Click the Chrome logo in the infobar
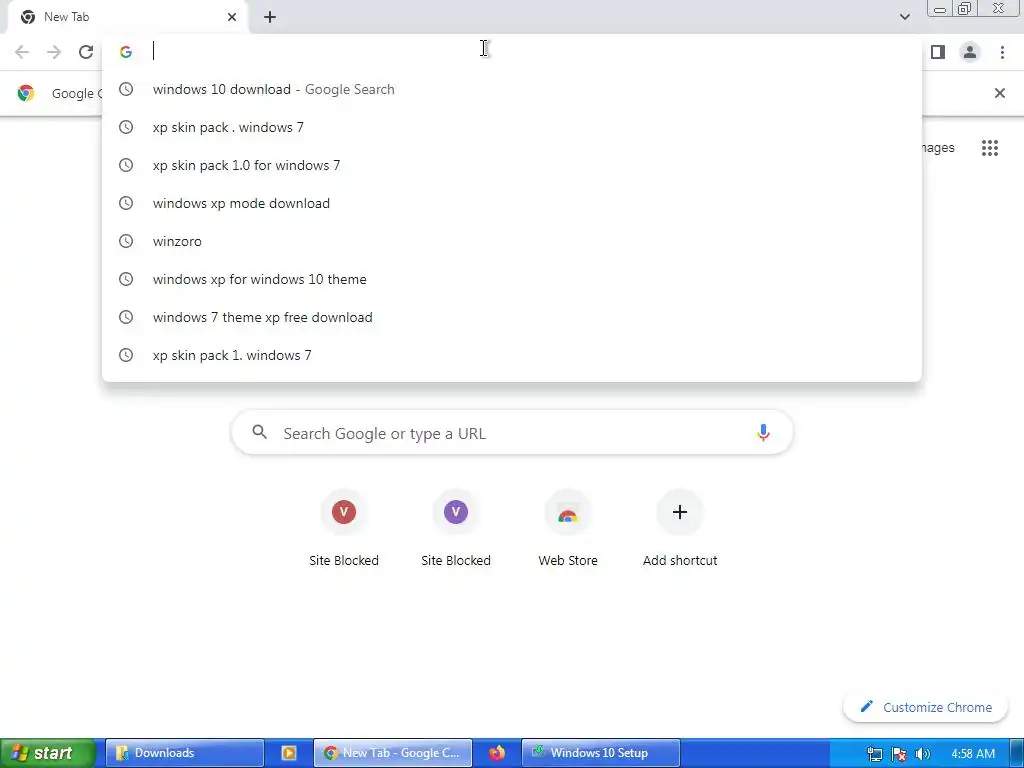The width and height of the screenshot is (1024, 768). pos(25,93)
